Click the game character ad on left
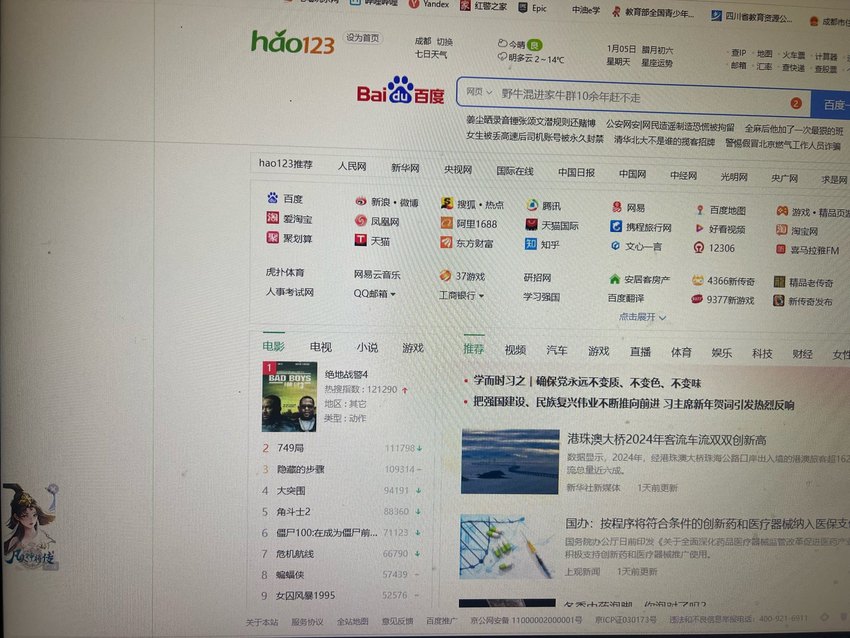 click(x=30, y=525)
